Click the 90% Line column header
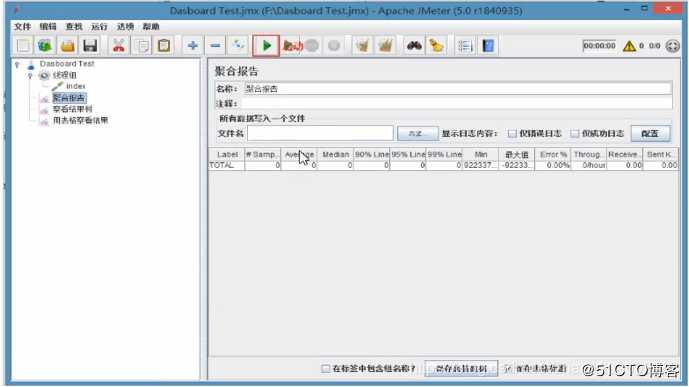The height and width of the screenshot is (387, 689). pos(372,155)
